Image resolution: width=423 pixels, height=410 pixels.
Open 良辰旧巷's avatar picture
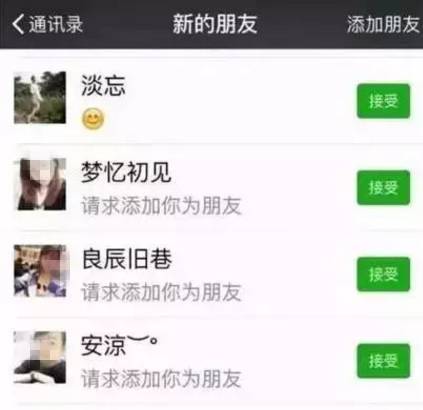(40, 271)
